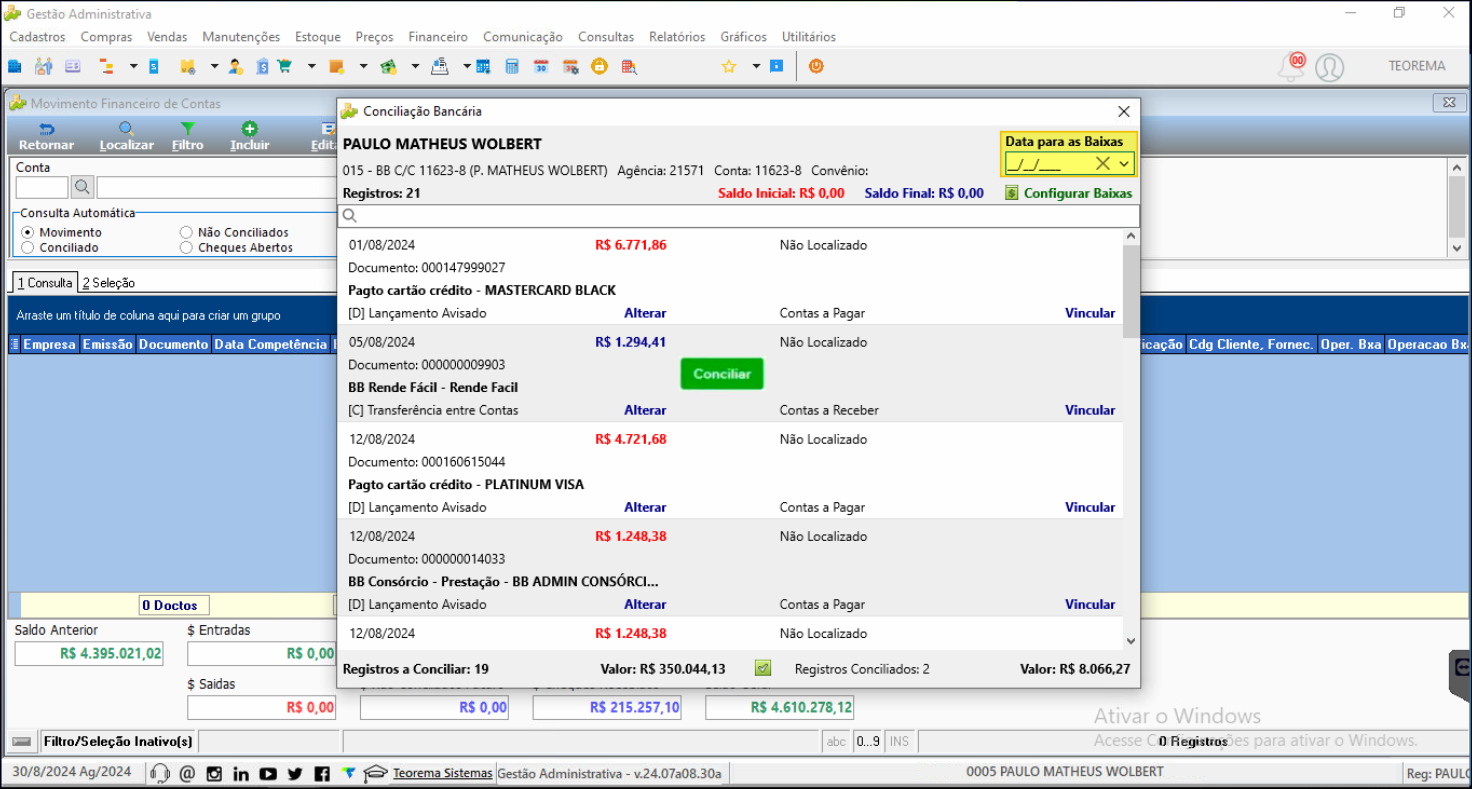The width and height of the screenshot is (1472, 789).
Task: Sort by the Data Competência column header
Action: 270,344
